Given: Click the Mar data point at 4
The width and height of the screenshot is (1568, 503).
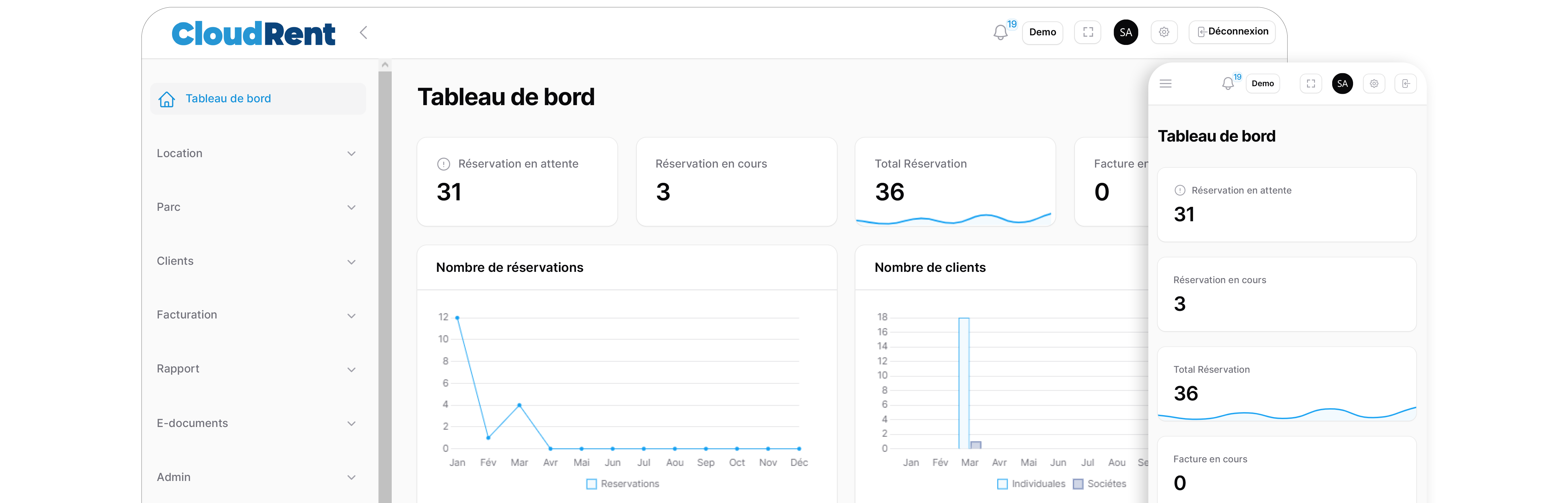Looking at the screenshot, I should tap(519, 405).
